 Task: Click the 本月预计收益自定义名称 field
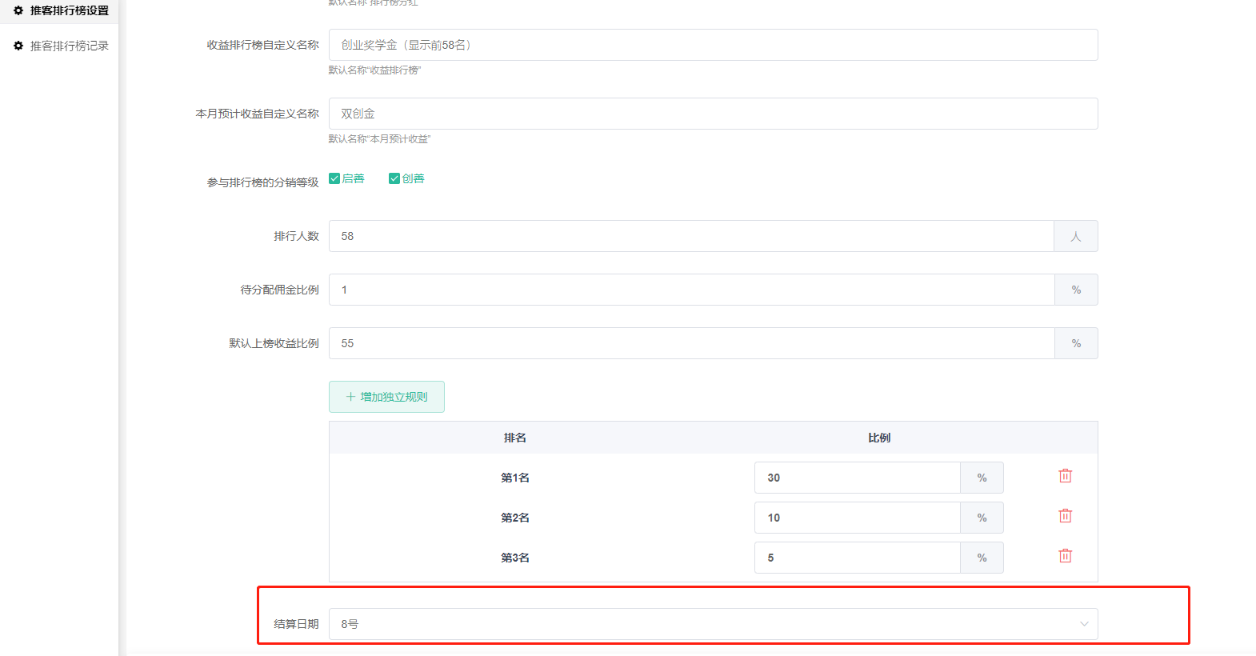coord(712,114)
